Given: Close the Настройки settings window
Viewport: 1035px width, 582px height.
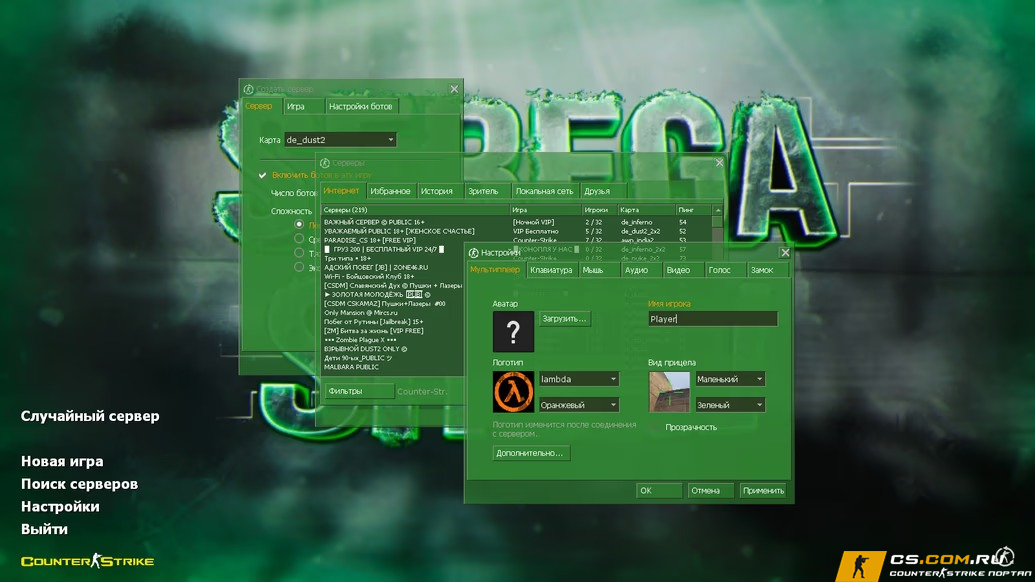Looking at the screenshot, I should click(x=785, y=253).
